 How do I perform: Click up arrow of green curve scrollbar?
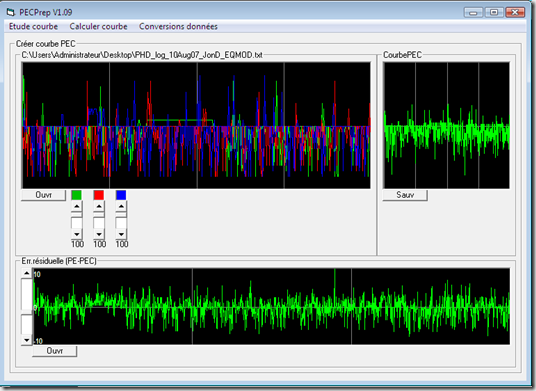pos(77,206)
